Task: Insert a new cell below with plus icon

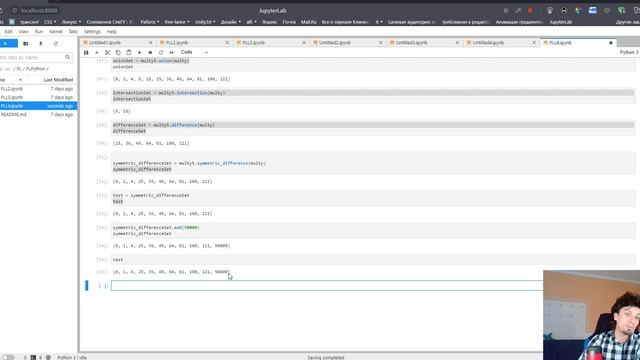Action: click(x=97, y=53)
